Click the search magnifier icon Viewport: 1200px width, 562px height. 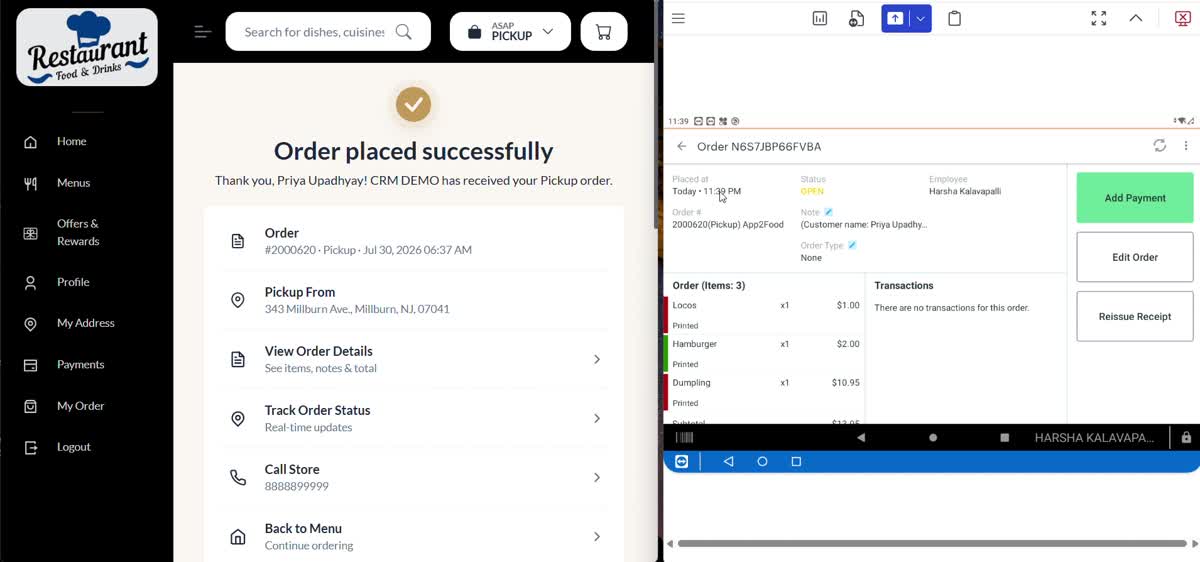404,32
